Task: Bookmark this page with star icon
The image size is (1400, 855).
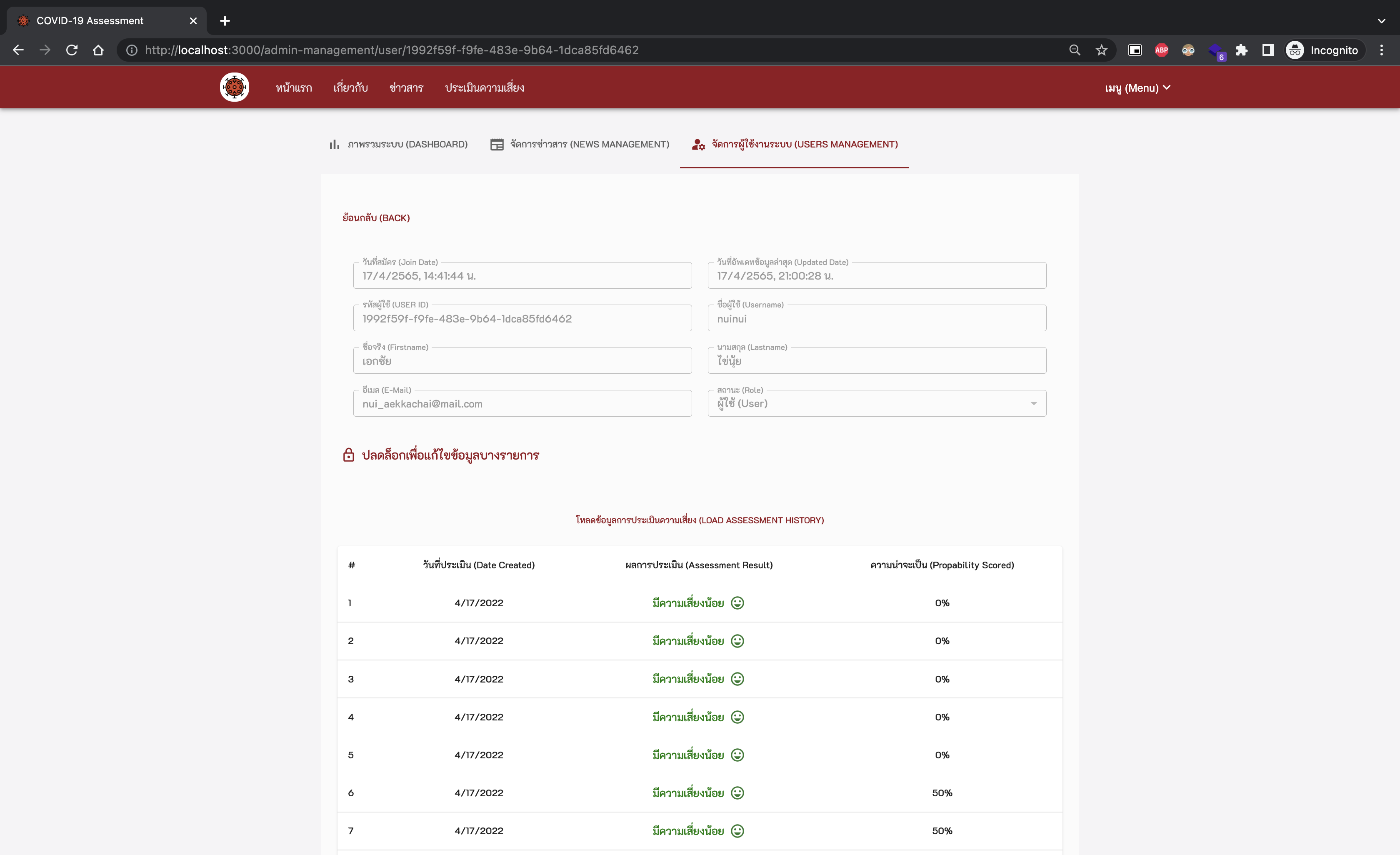Action: [x=1101, y=50]
